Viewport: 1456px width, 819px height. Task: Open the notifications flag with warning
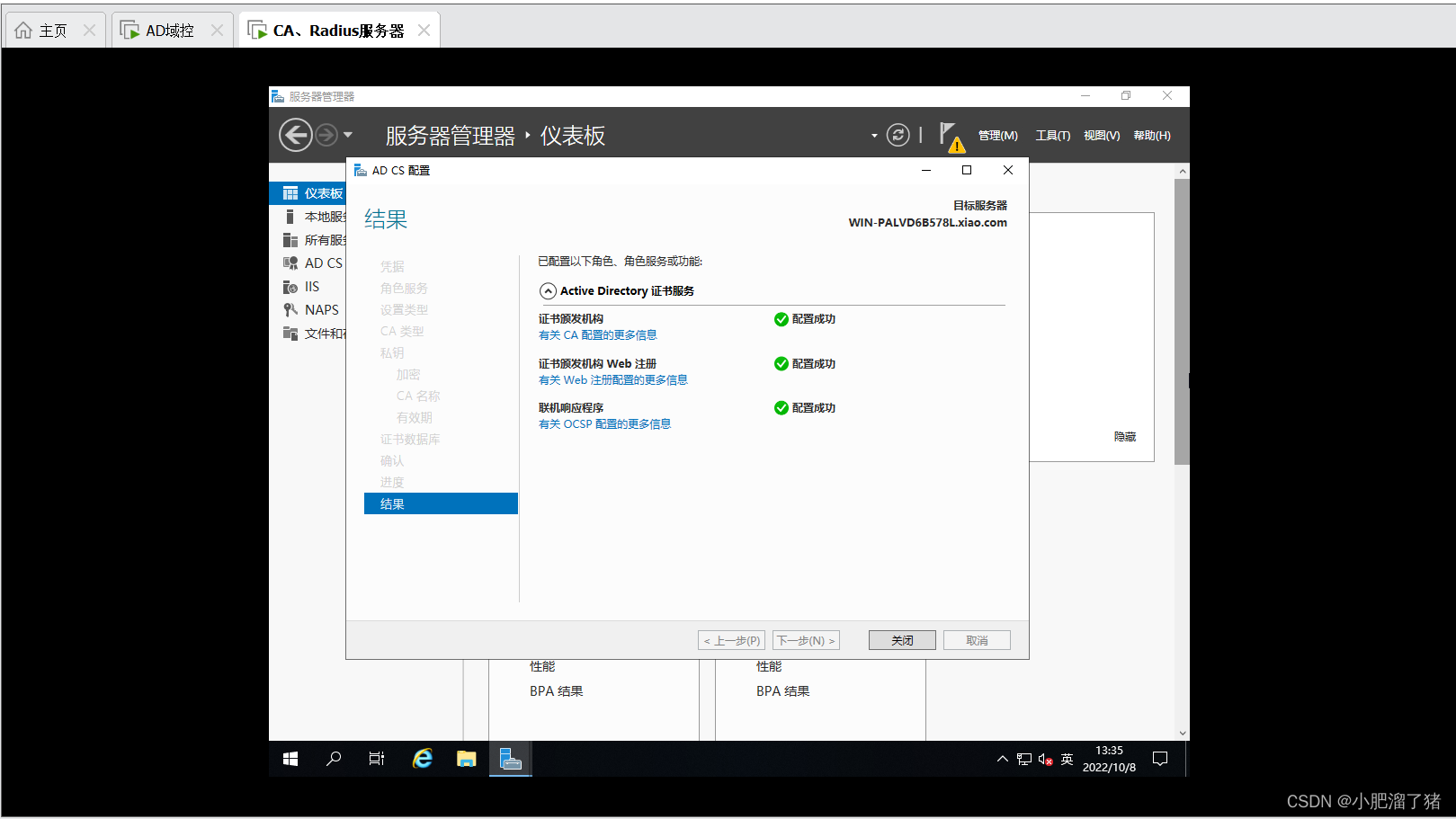951,137
